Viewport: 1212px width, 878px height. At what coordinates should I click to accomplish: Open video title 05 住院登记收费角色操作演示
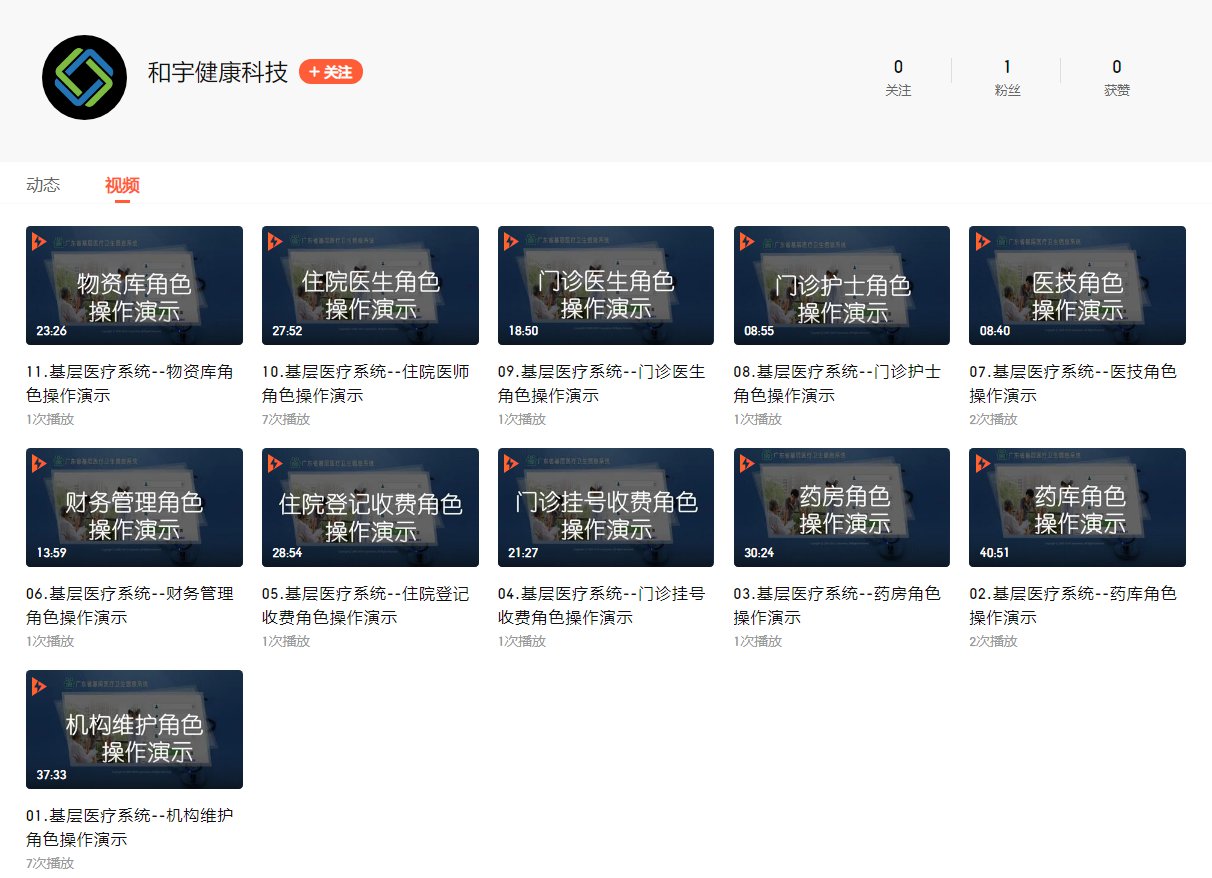[x=365, y=605]
